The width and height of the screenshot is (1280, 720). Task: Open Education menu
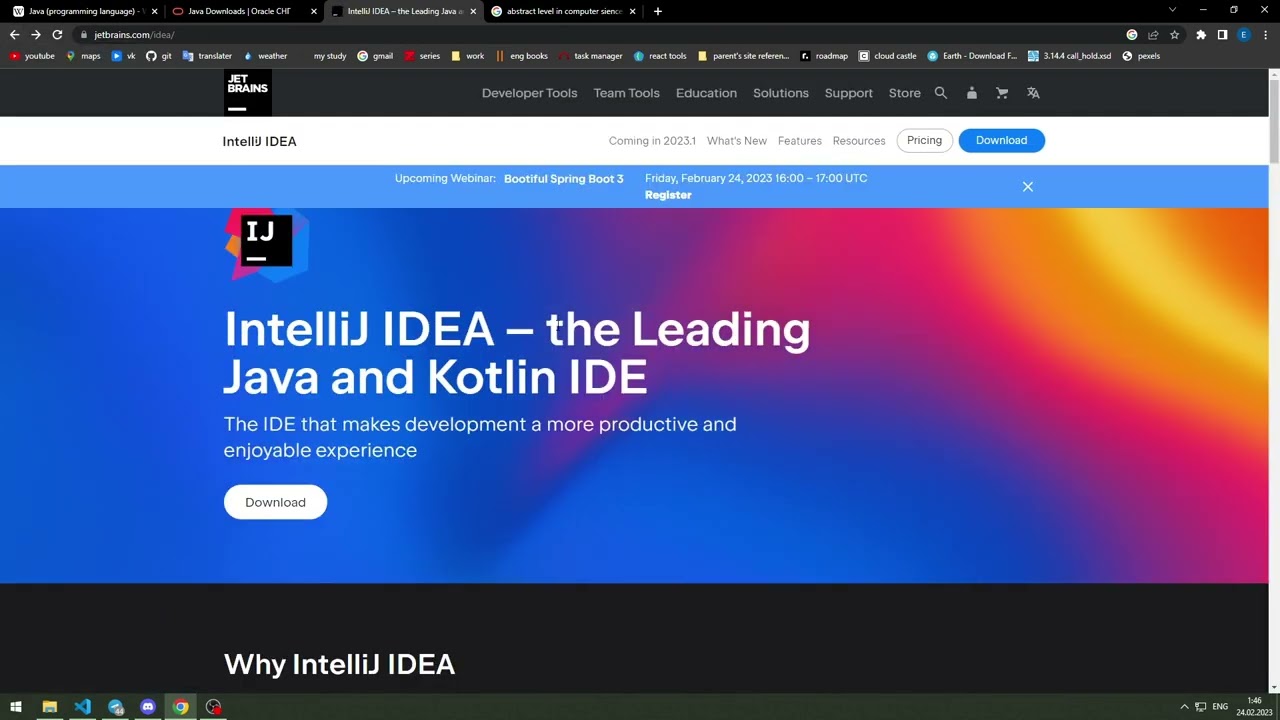[706, 93]
